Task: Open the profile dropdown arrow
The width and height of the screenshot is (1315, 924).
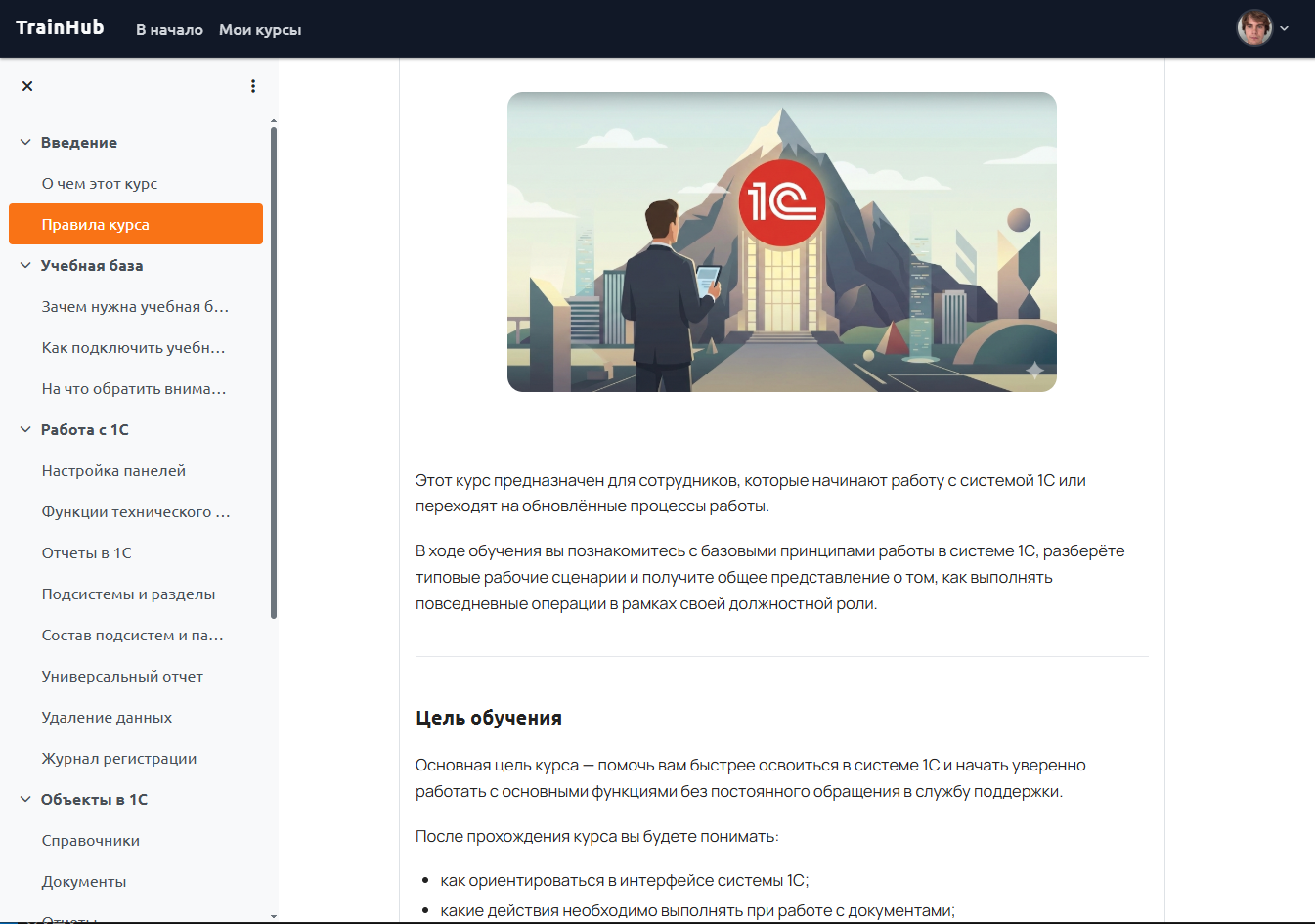Action: pyautogui.click(x=1285, y=29)
